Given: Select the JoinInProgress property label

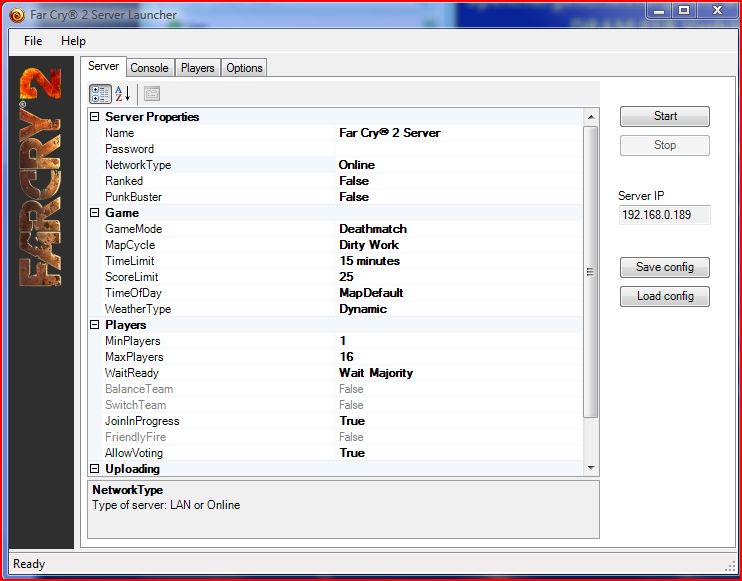Looking at the screenshot, I should tap(142, 421).
